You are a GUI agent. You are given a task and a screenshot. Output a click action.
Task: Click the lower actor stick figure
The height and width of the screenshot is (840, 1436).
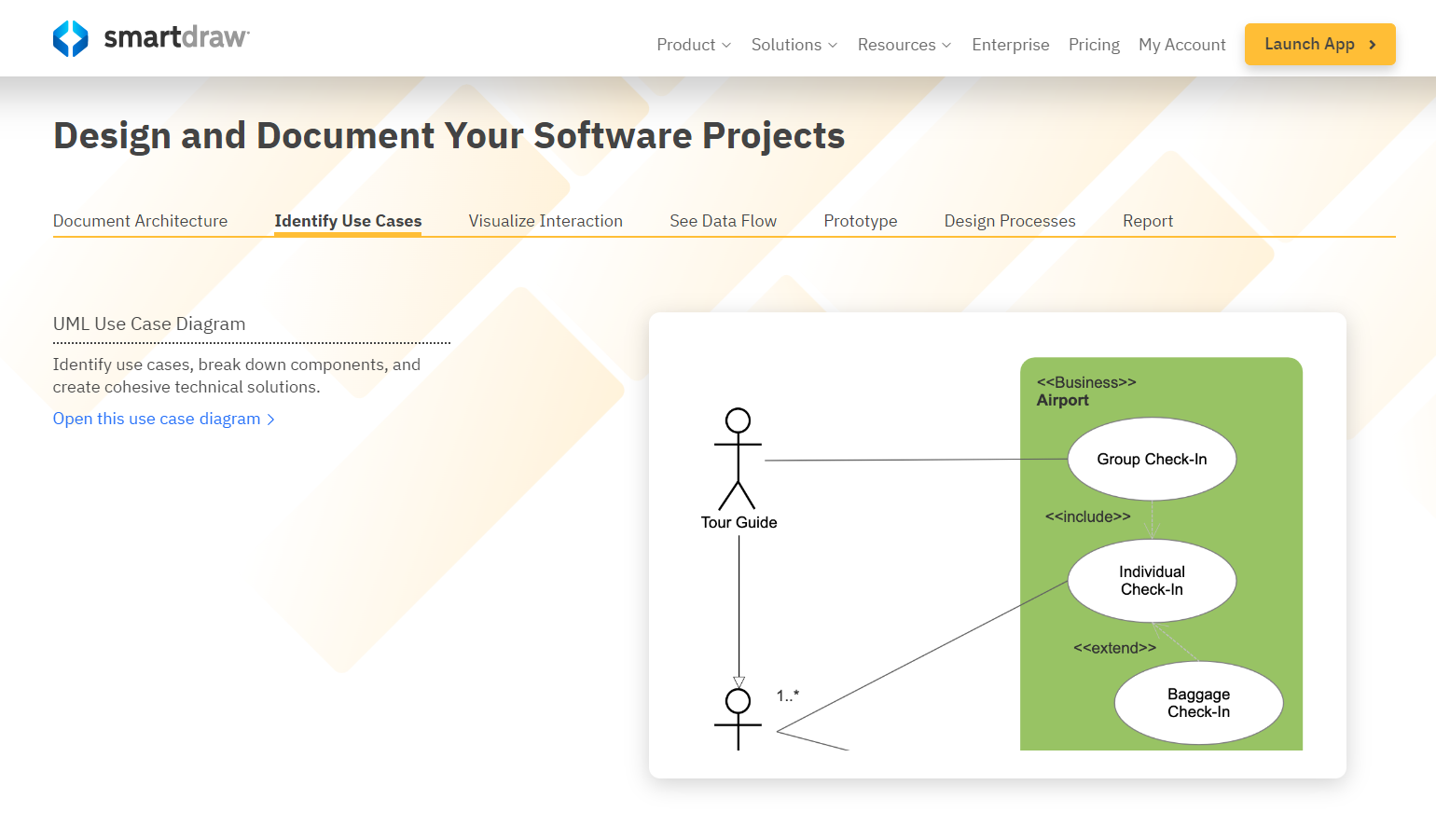coord(738,719)
